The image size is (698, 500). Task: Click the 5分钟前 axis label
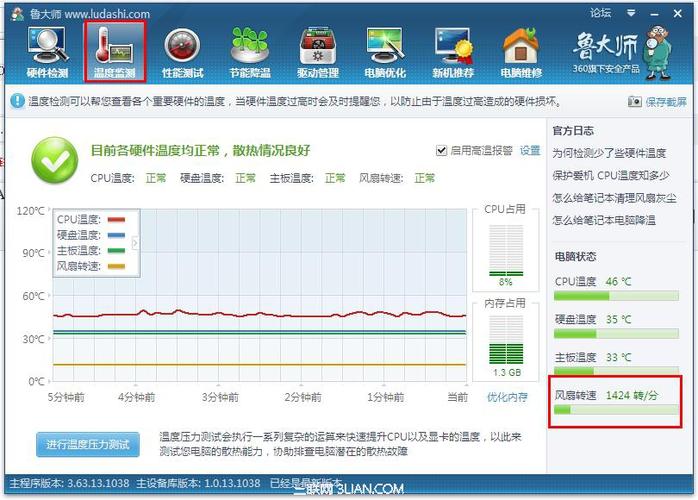[66, 397]
